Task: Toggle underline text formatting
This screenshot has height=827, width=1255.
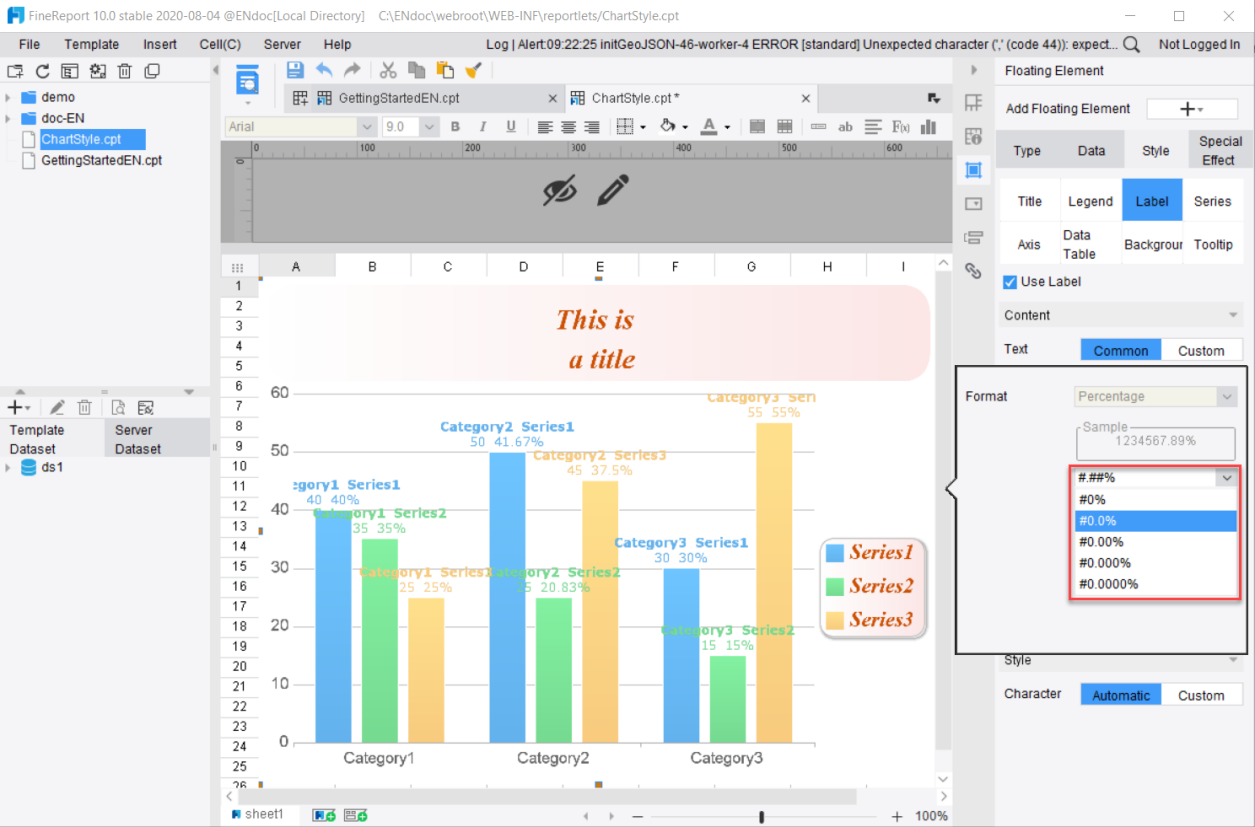Action: [x=511, y=127]
